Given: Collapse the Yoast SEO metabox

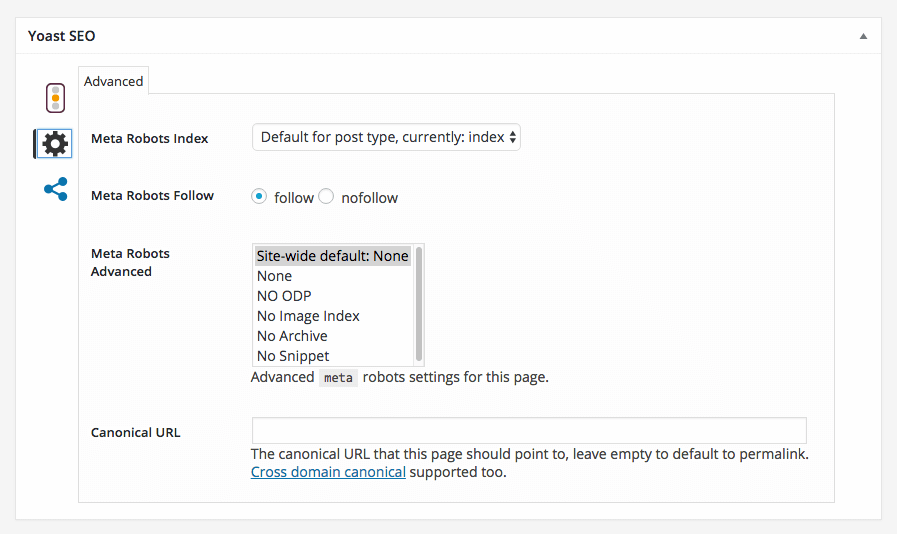Looking at the screenshot, I should click(x=863, y=36).
